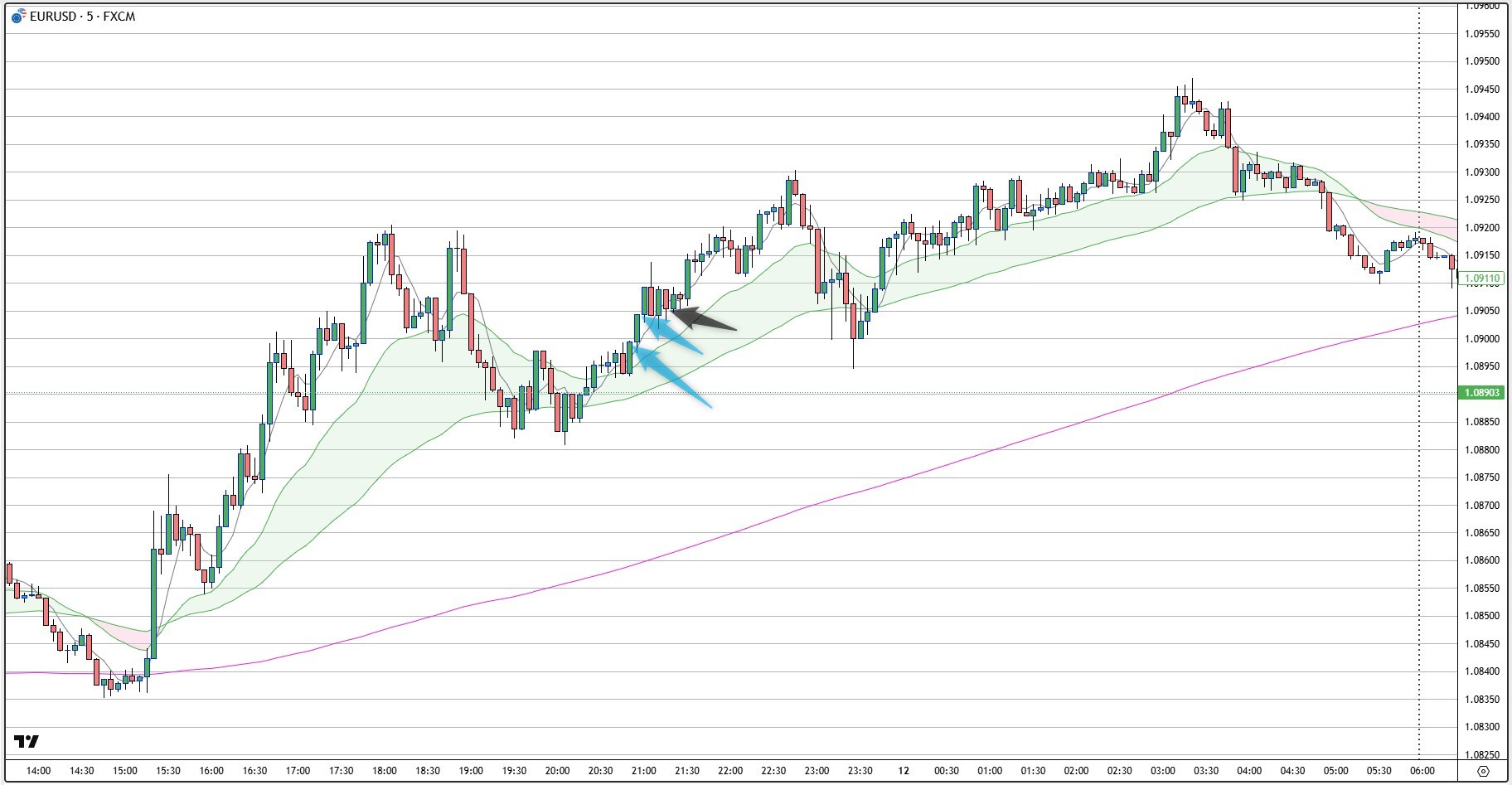Click the 15:30 time axis label
This screenshot has width=1512, height=785.
click(x=167, y=771)
